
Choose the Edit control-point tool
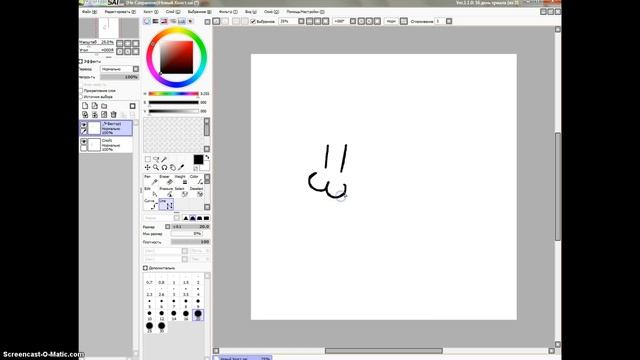pyautogui.click(x=151, y=192)
